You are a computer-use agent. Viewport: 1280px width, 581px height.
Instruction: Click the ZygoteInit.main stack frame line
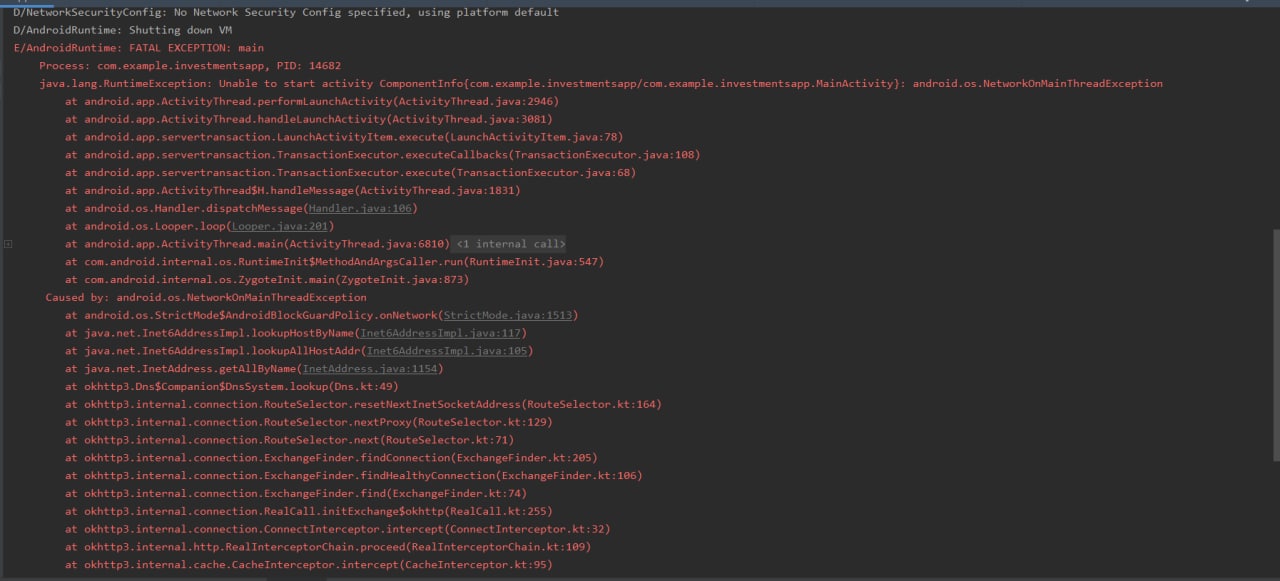[x=267, y=280]
